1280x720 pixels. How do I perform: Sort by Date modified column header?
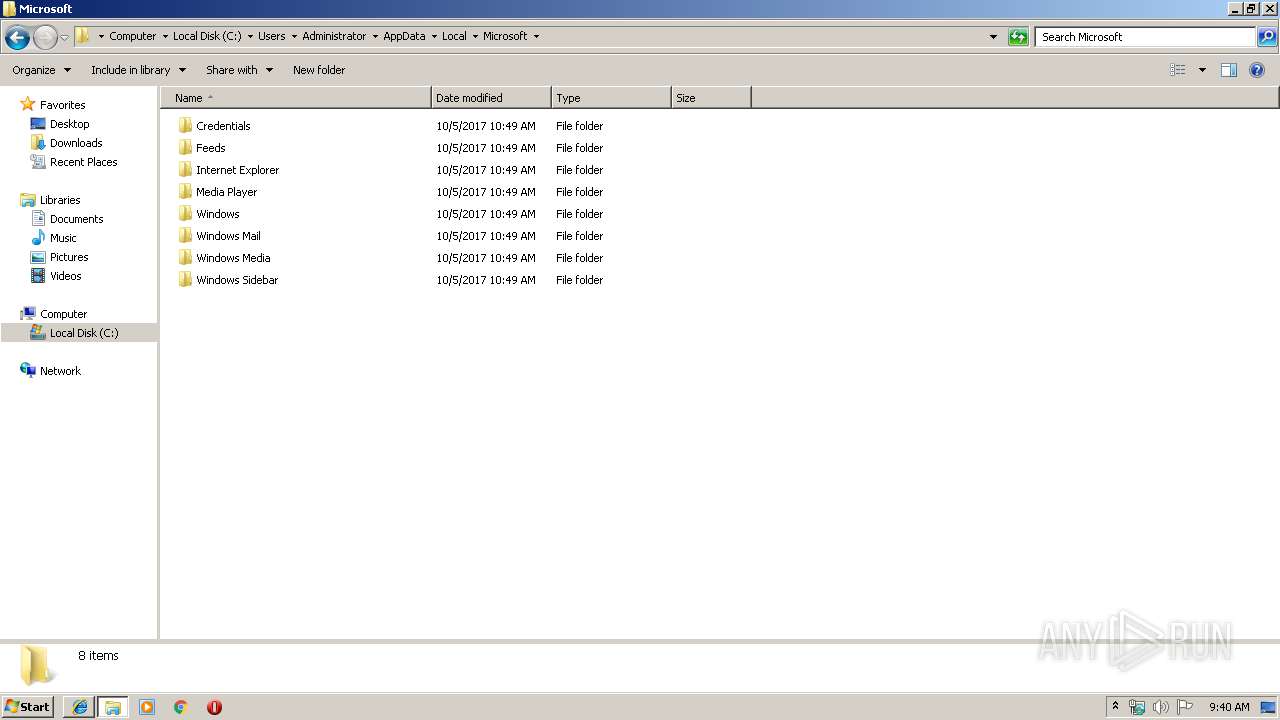tap(491, 98)
